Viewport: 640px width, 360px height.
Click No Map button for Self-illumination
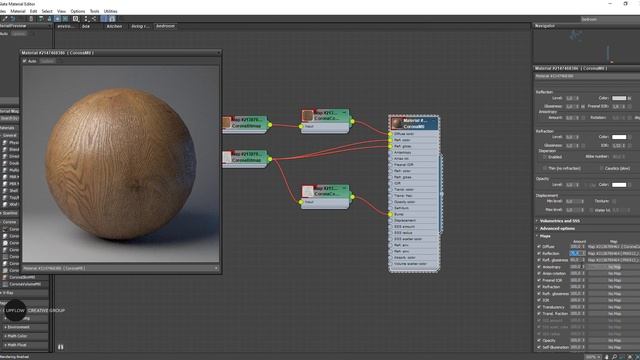click(x=613, y=347)
